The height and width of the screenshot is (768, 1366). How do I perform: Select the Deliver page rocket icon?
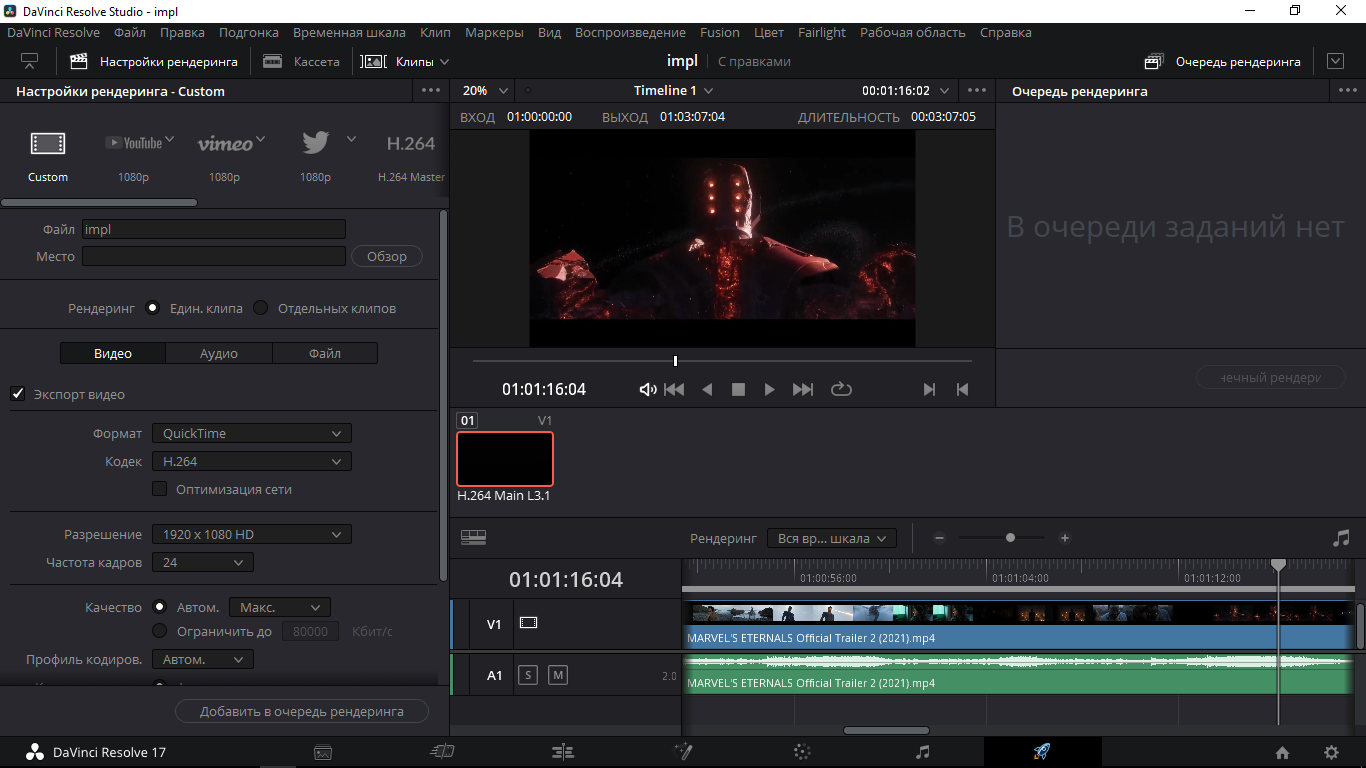tap(1041, 752)
